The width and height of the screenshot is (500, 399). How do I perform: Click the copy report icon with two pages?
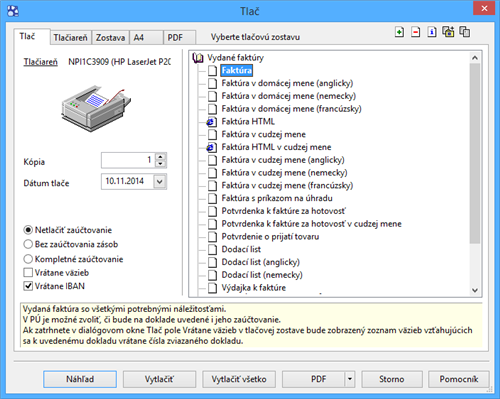465,32
